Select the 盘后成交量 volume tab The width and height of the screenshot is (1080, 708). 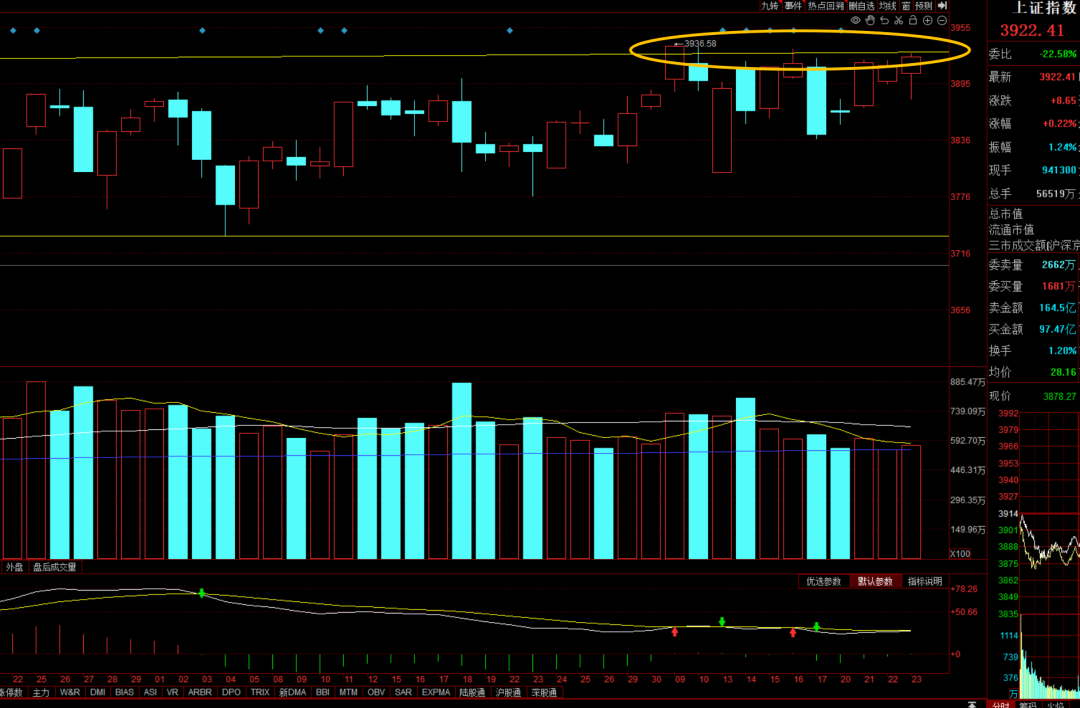pos(54,567)
